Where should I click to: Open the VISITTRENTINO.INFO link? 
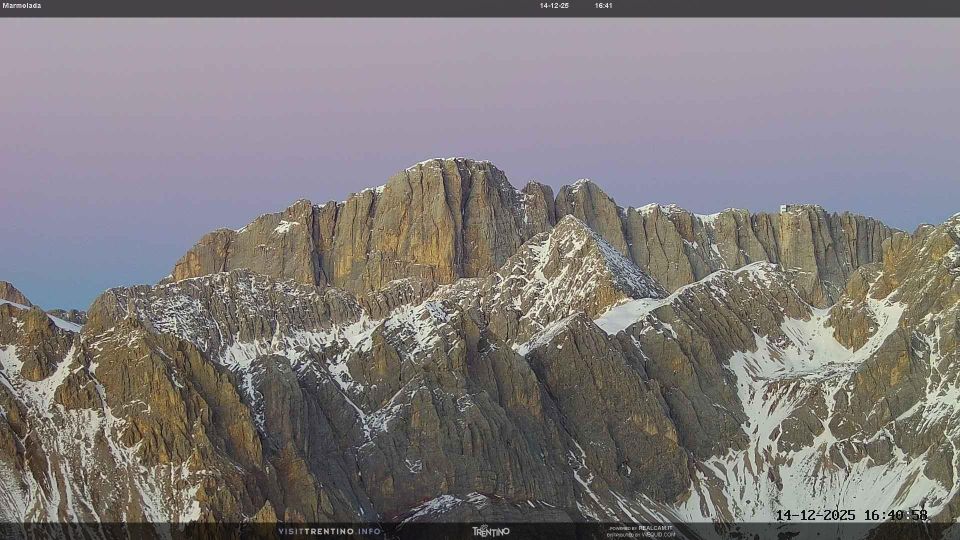329,531
